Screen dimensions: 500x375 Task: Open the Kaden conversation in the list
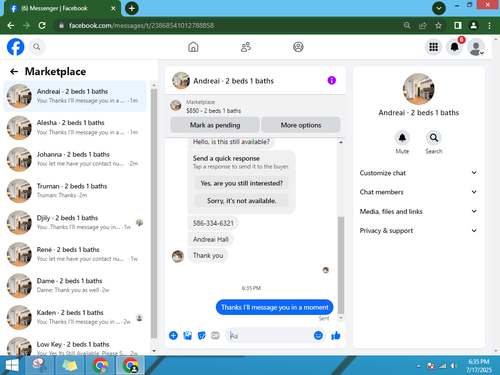(x=75, y=317)
